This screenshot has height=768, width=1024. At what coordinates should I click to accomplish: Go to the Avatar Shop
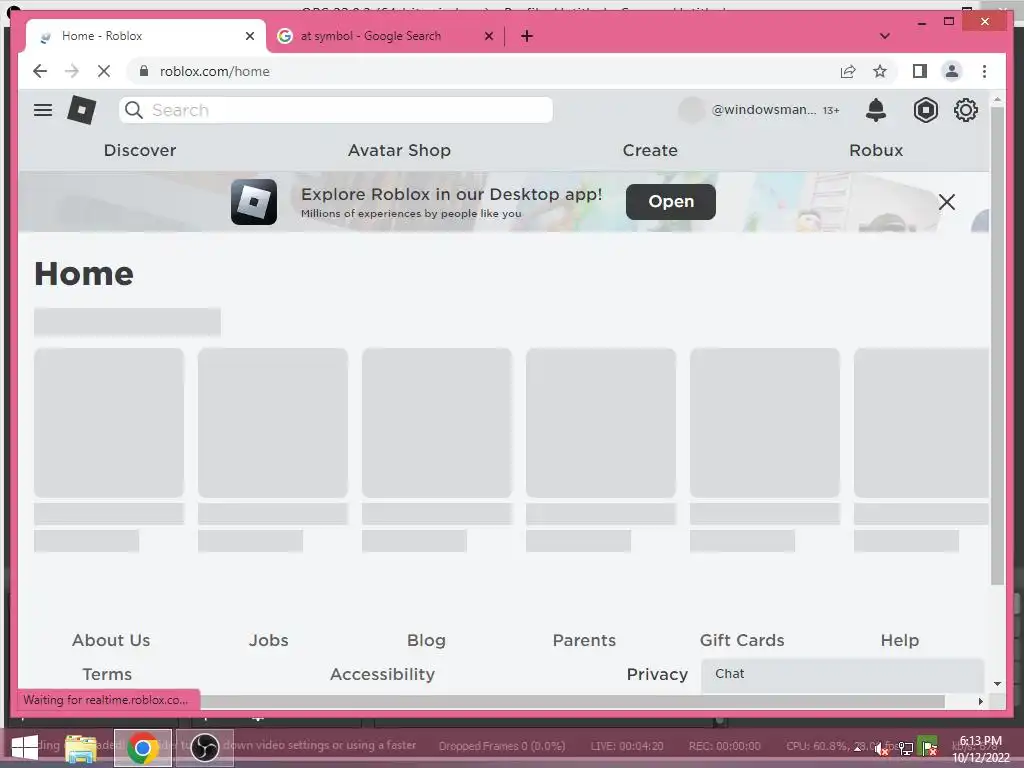point(399,150)
